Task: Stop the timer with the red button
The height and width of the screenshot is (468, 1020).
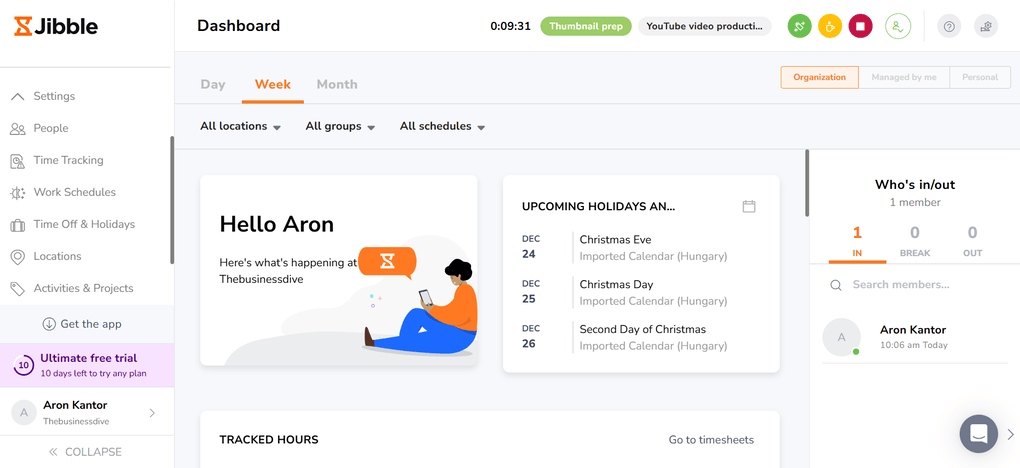Action: (x=860, y=26)
